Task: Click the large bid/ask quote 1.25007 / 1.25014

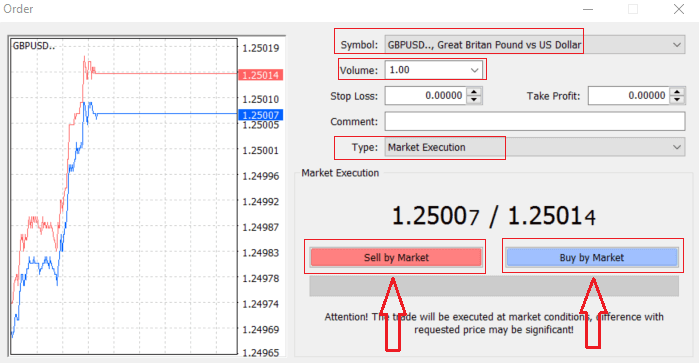Action: click(x=493, y=217)
